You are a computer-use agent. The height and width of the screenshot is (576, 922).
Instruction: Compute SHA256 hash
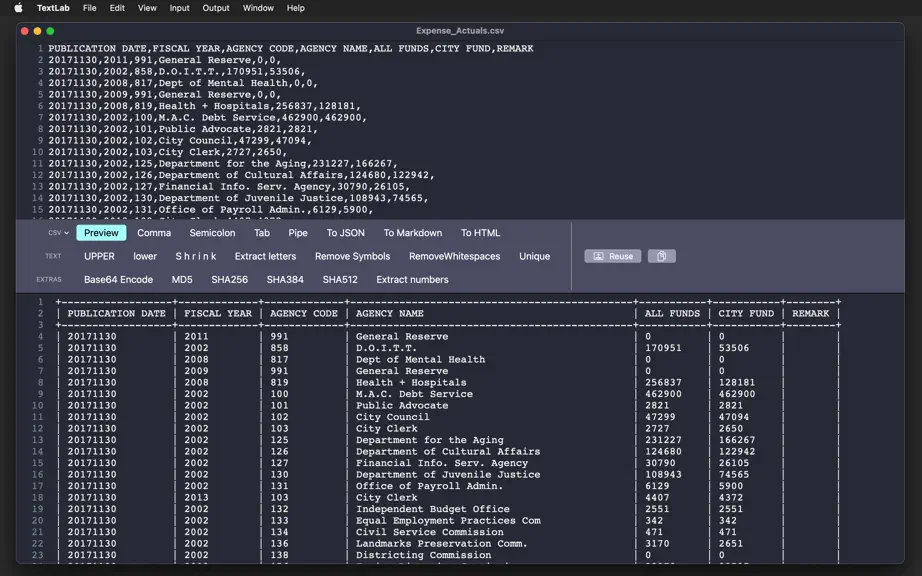click(x=229, y=280)
